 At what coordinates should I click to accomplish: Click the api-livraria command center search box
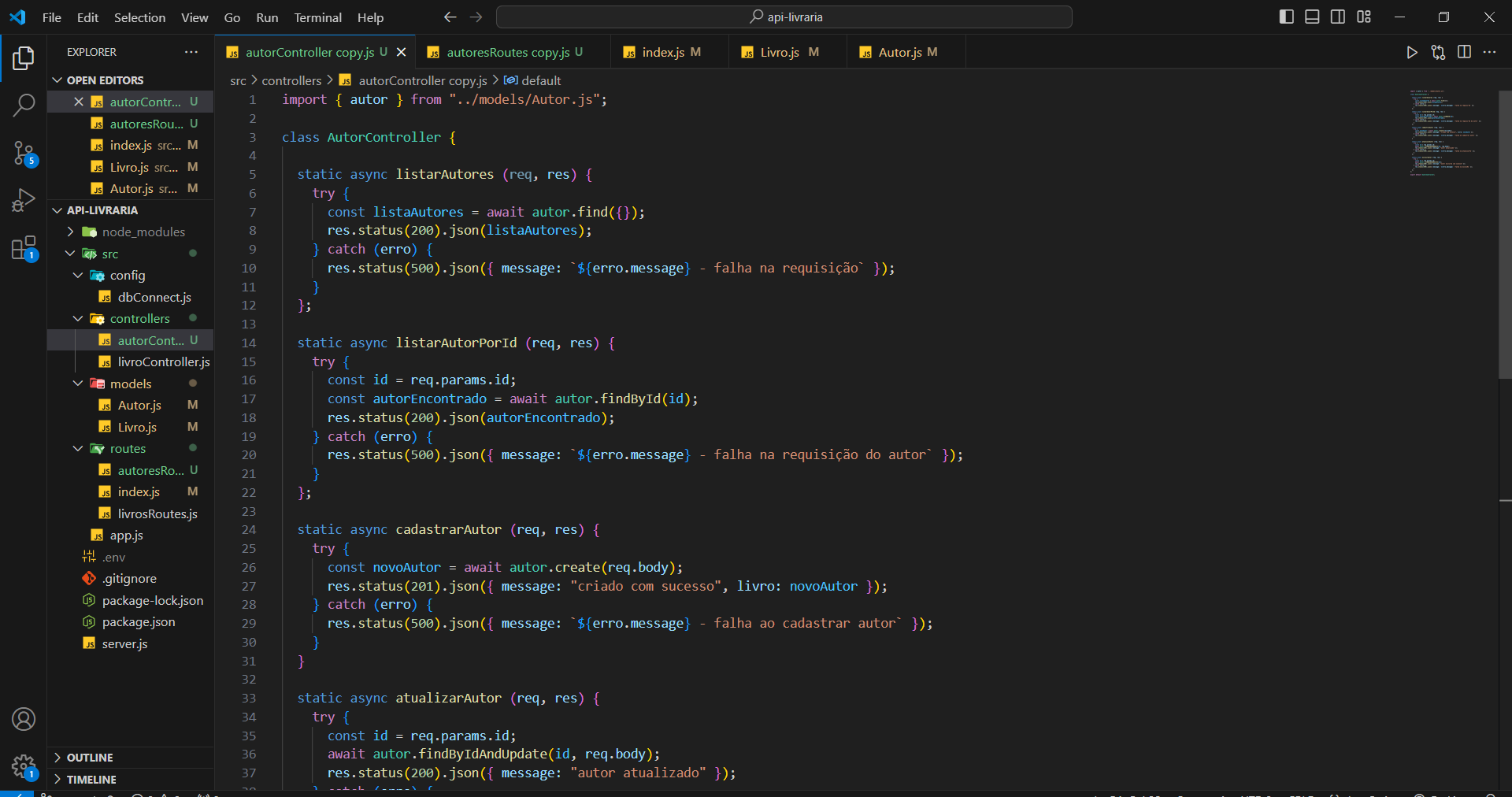(x=784, y=17)
